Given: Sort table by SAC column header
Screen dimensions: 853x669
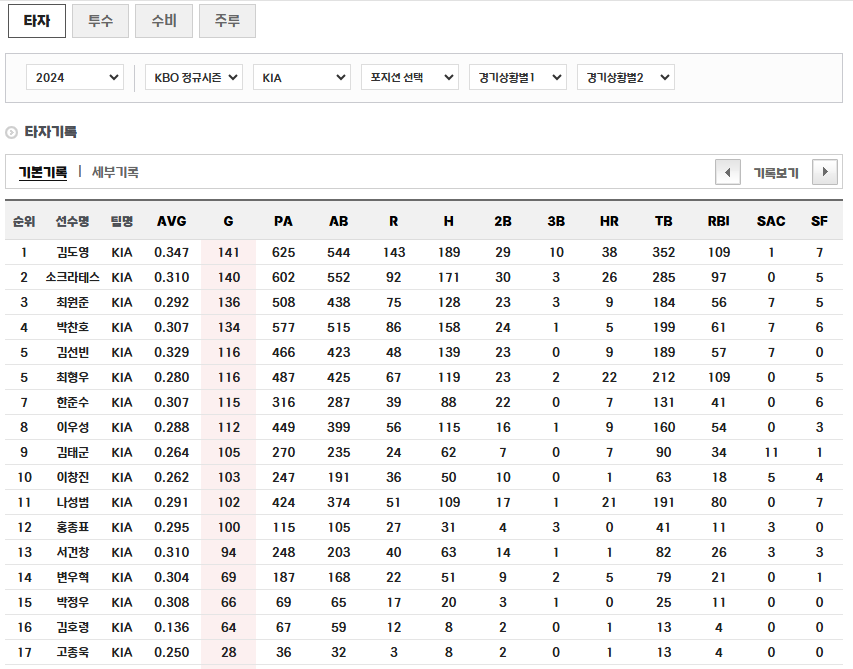Looking at the screenshot, I should point(771,221).
